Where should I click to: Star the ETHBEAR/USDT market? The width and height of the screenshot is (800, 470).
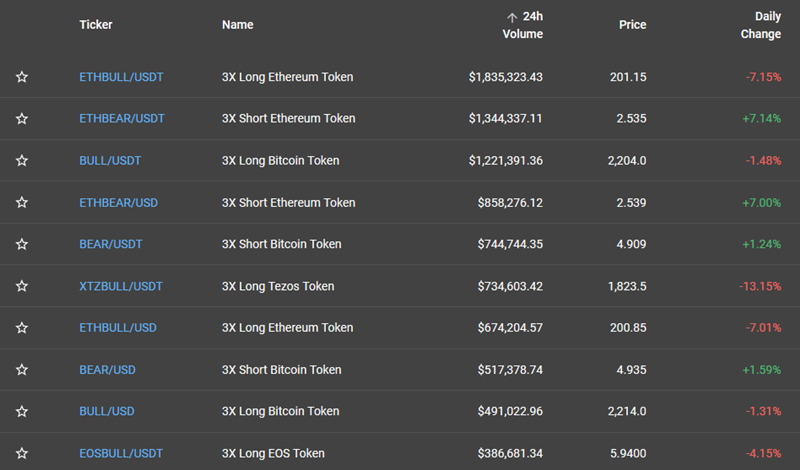21,119
